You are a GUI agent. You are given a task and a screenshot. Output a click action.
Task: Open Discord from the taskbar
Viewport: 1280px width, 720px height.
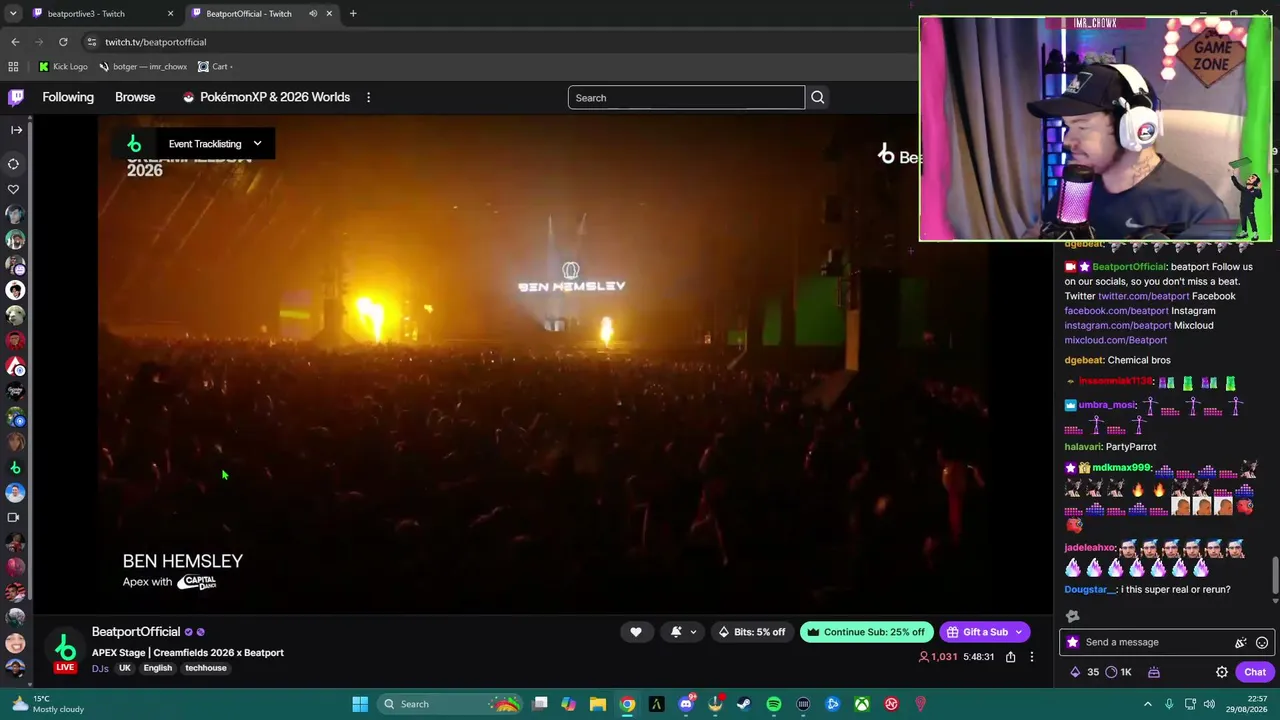686,704
